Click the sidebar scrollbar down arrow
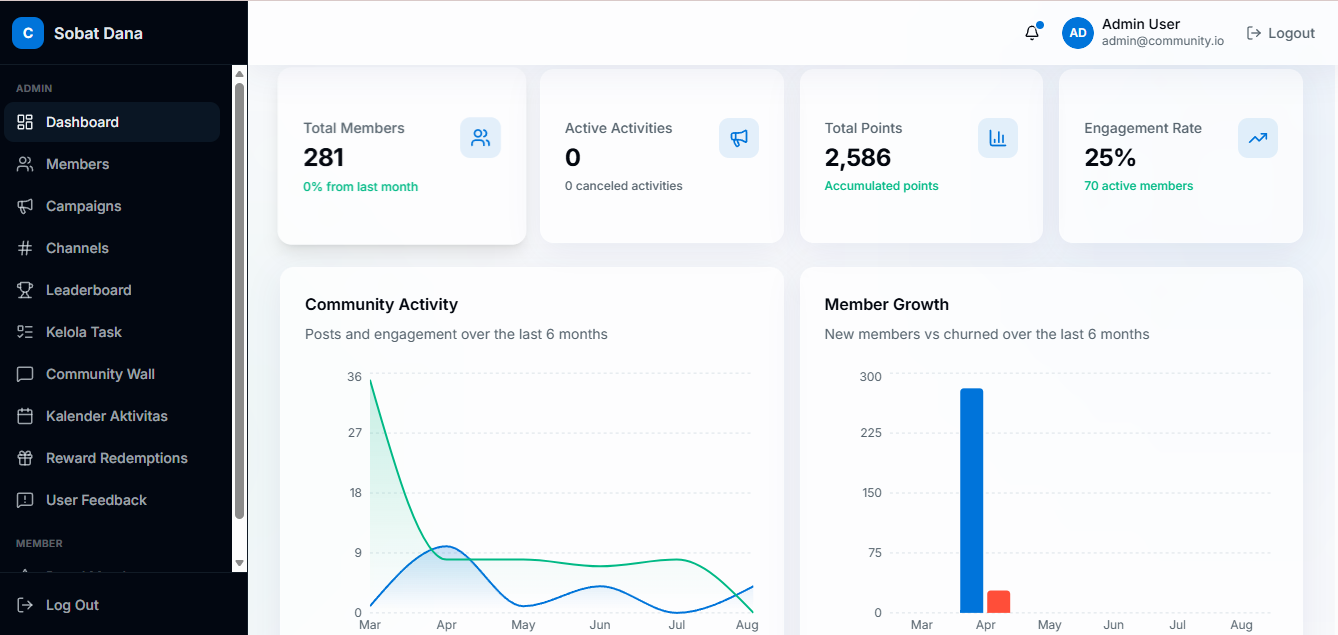1338x635 pixels. pos(239,564)
